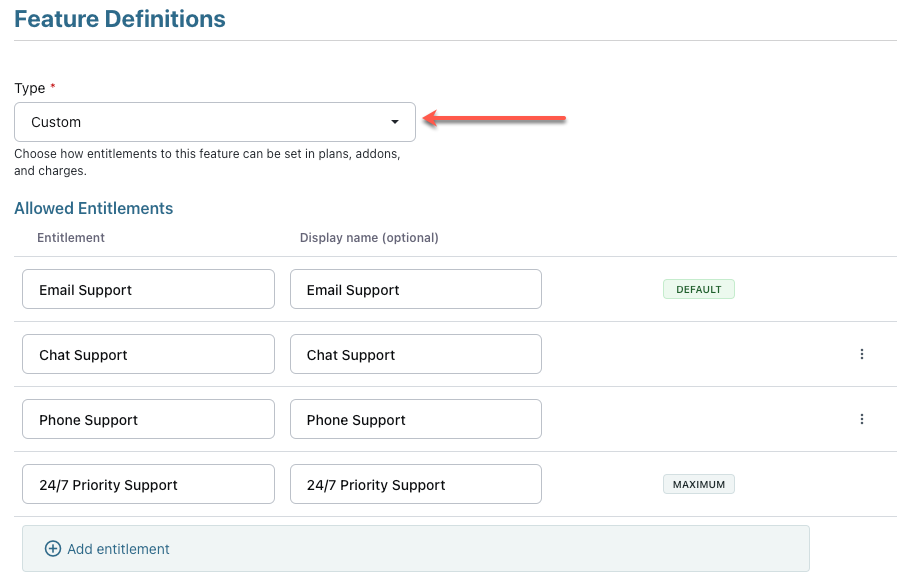Click the plus icon beside Add entitlement
Screen dimensions: 897x588
(53, 549)
